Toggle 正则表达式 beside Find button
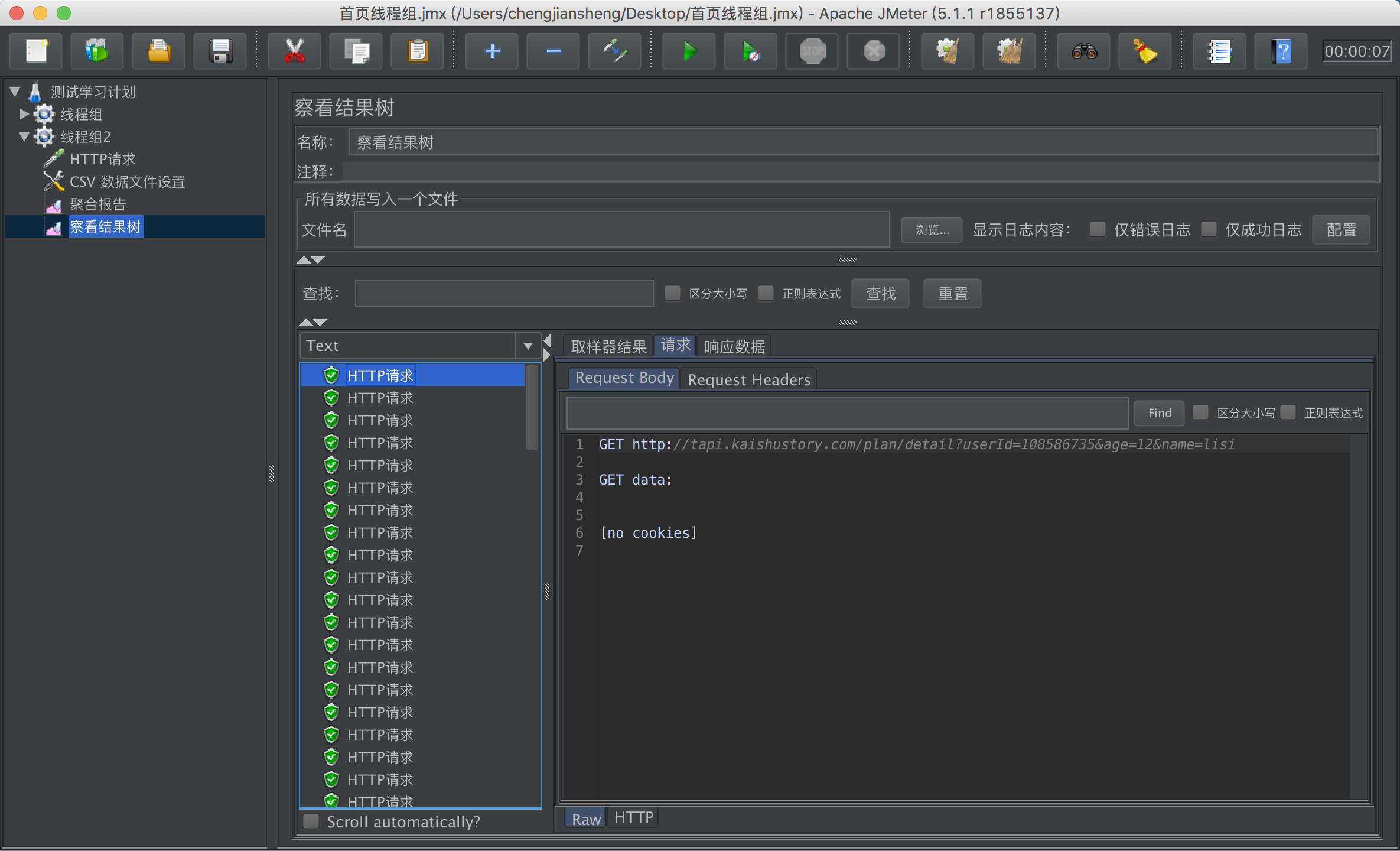The height and width of the screenshot is (851, 1400). click(x=1288, y=412)
